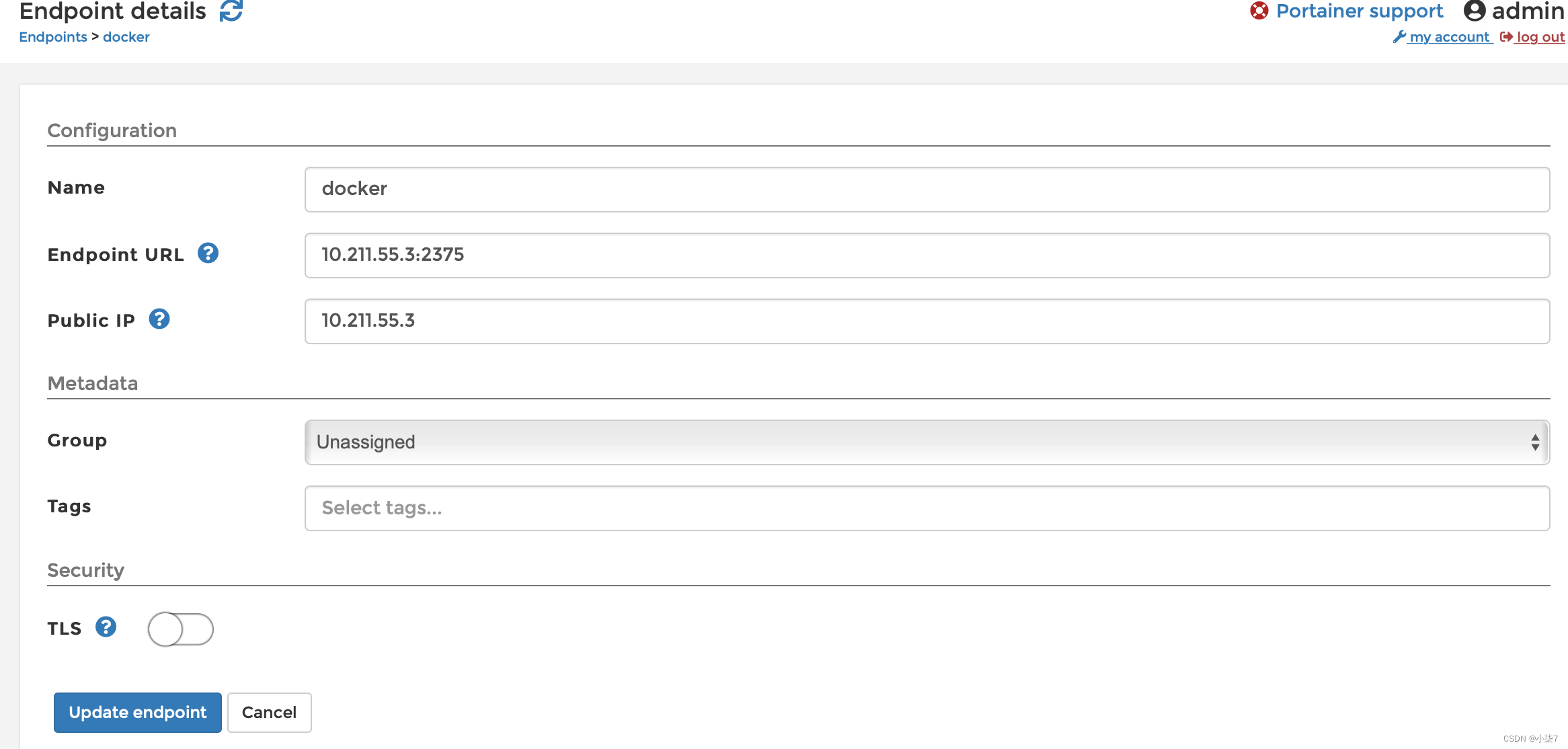Image resolution: width=1568 pixels, height=749 pixels.
Task: Click the Public IP help icon
Action: click(160, 320)
